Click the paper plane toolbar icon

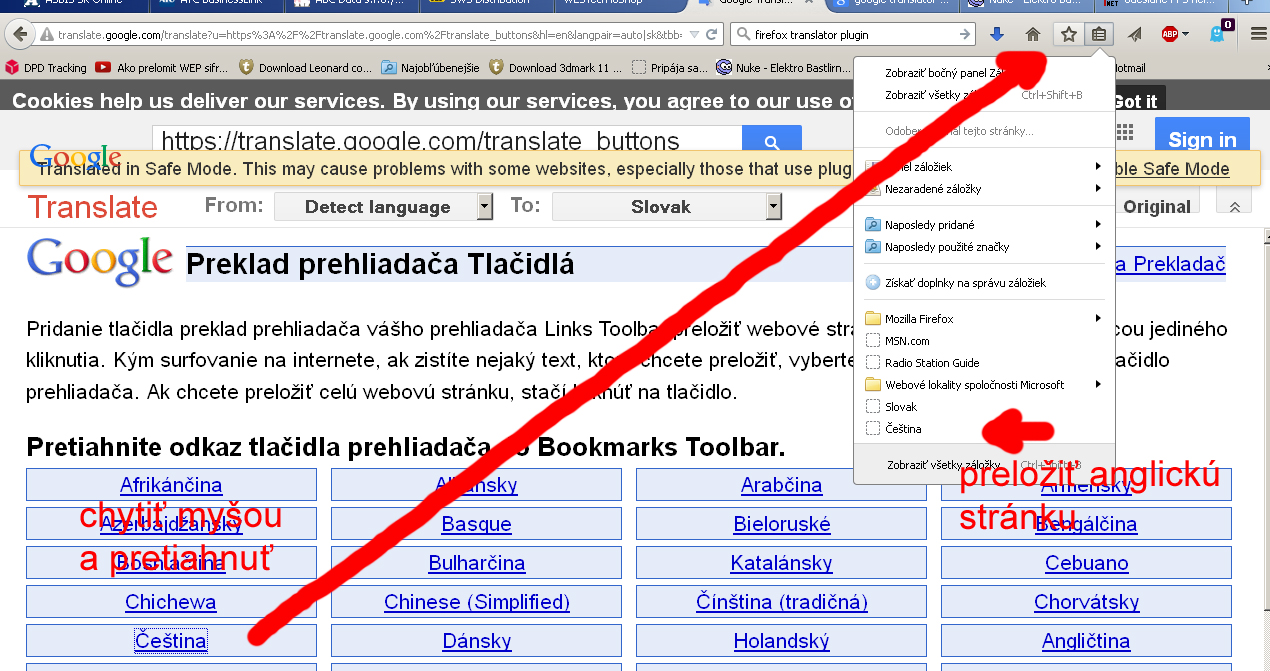(1135, 34)
